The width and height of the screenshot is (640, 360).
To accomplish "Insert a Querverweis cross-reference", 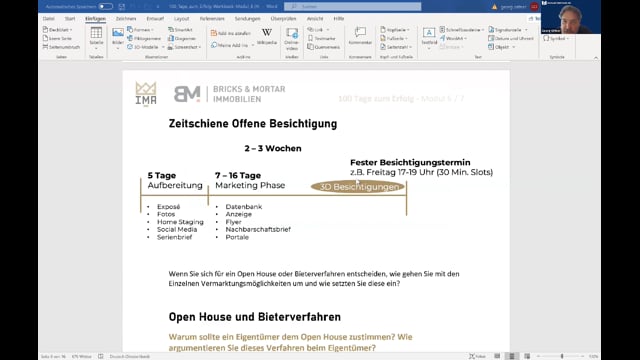I will tap(324, 47).
